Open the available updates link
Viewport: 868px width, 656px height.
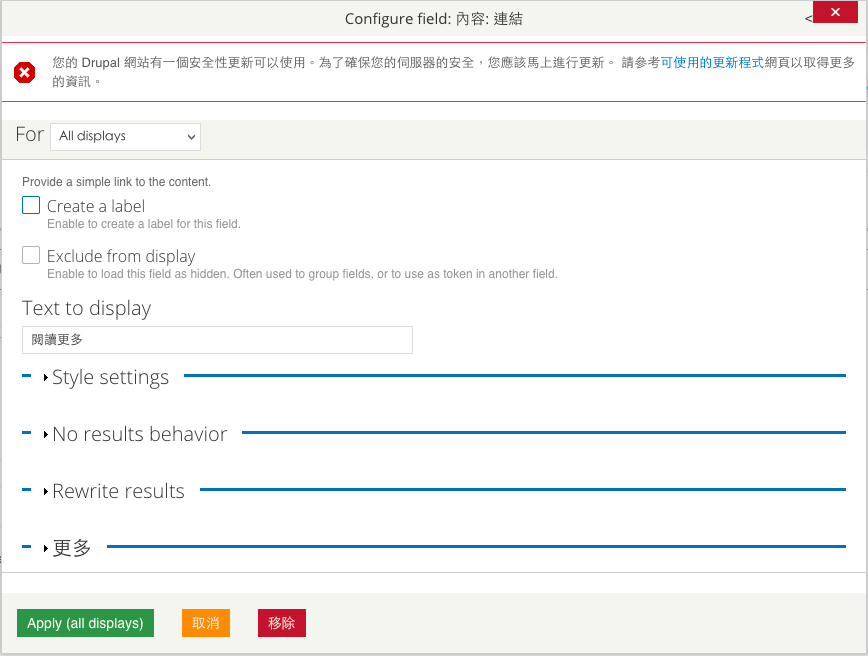point(712,63)
